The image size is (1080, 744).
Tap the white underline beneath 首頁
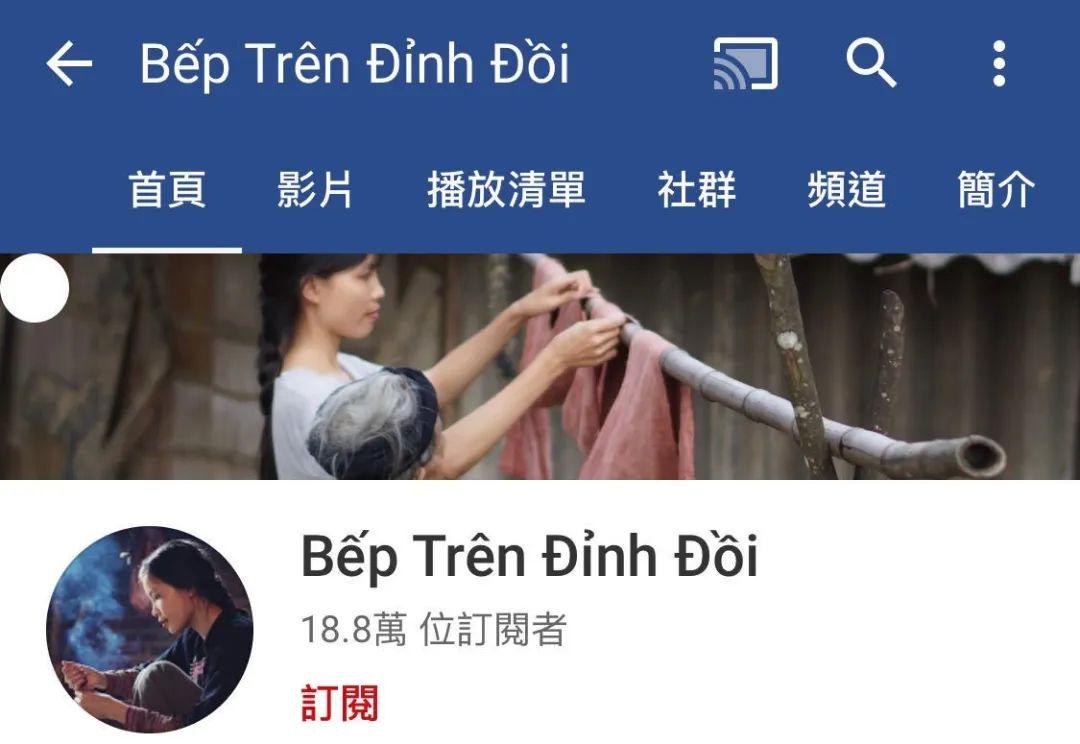(167, 250)
